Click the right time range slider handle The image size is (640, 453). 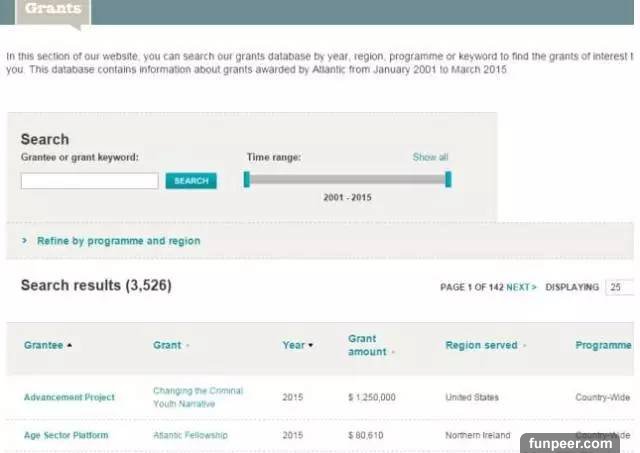pos(448,179)
